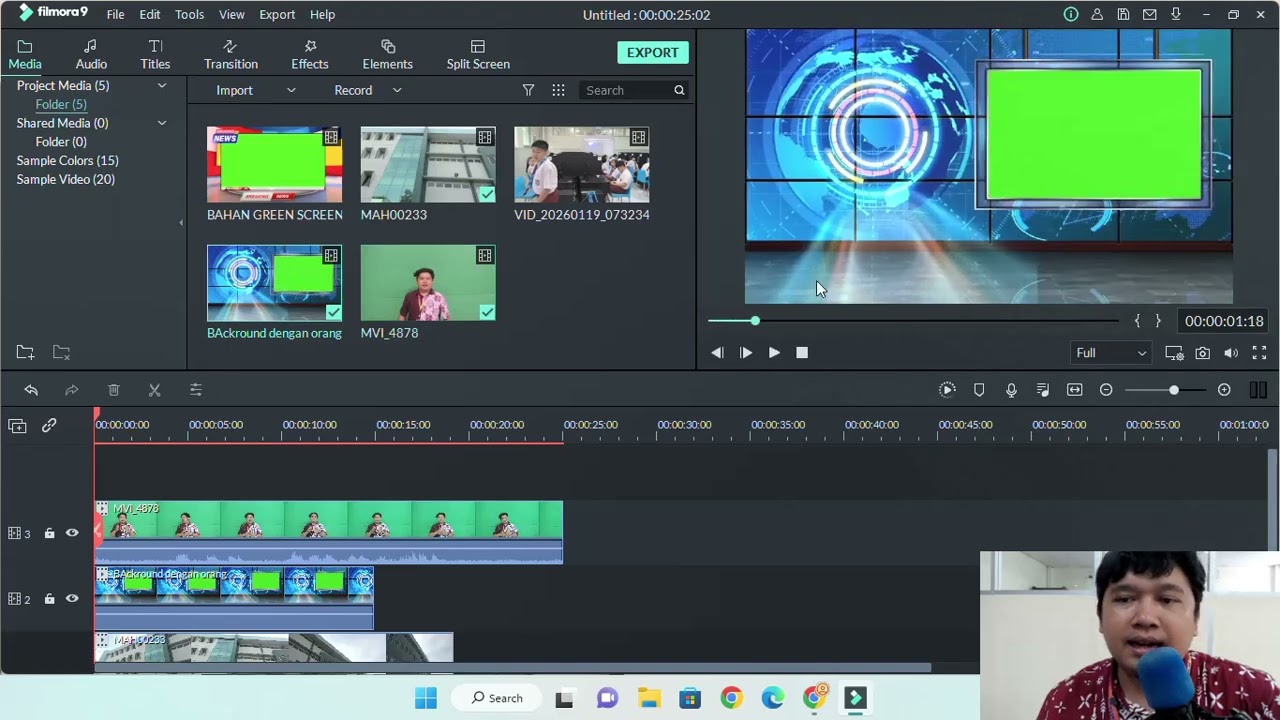Viewport: 1280px width, 720px height.
Task: Open the audio mixer icon
Action: tap(1043, 390)
